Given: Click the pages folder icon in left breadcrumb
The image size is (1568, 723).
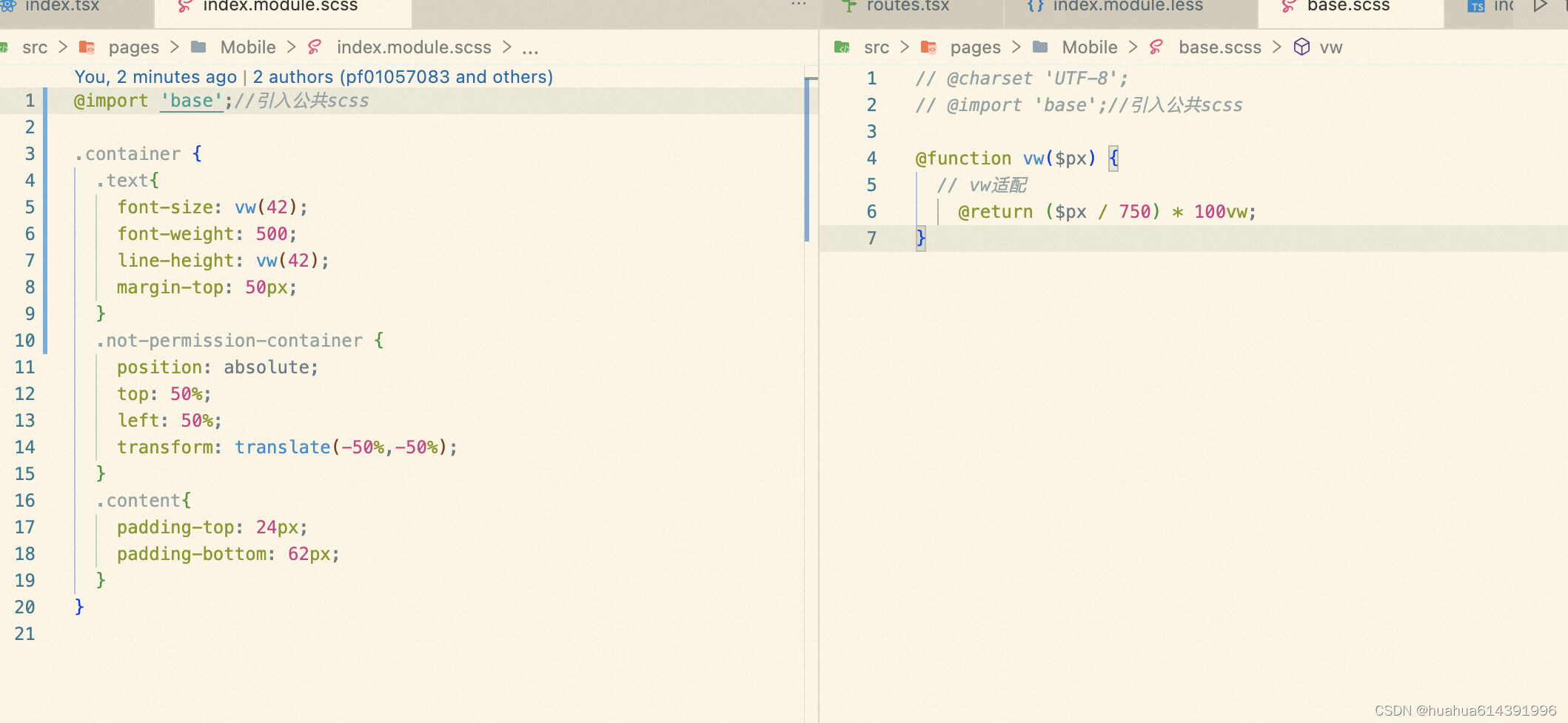Looking at the screenshot, I should (x=87, y=47).
